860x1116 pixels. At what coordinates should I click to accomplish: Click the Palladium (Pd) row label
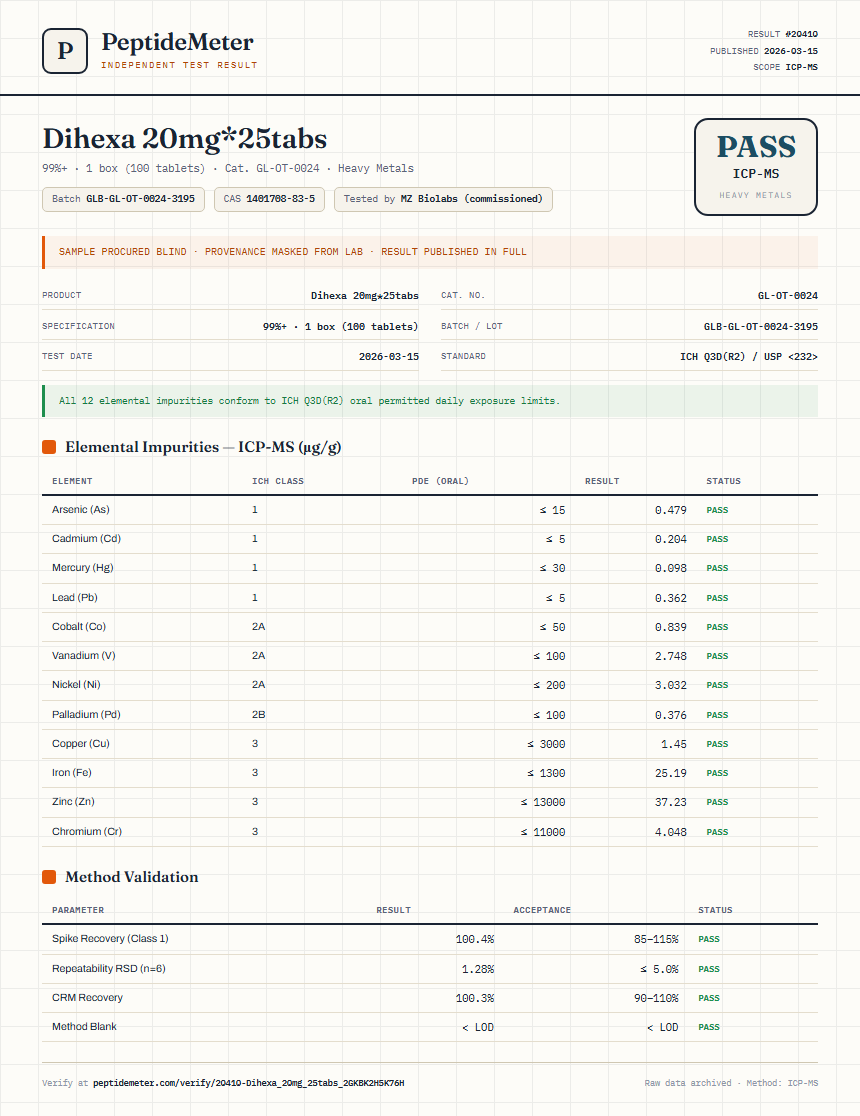[x=86, y=715]
